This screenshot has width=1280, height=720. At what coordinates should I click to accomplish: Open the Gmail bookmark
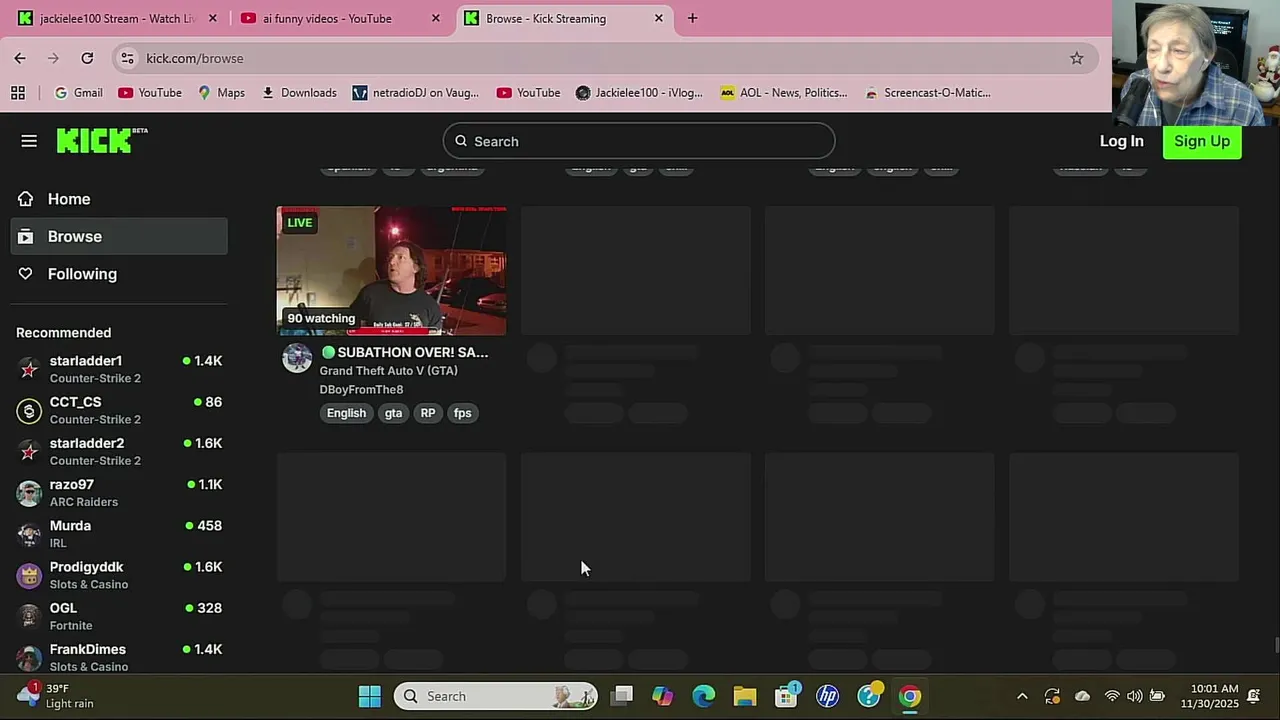(x=78, y=93)
